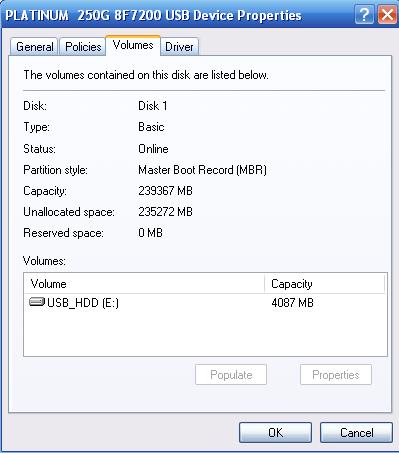
Task: Click the Volume column header
Action: (145, 284)
